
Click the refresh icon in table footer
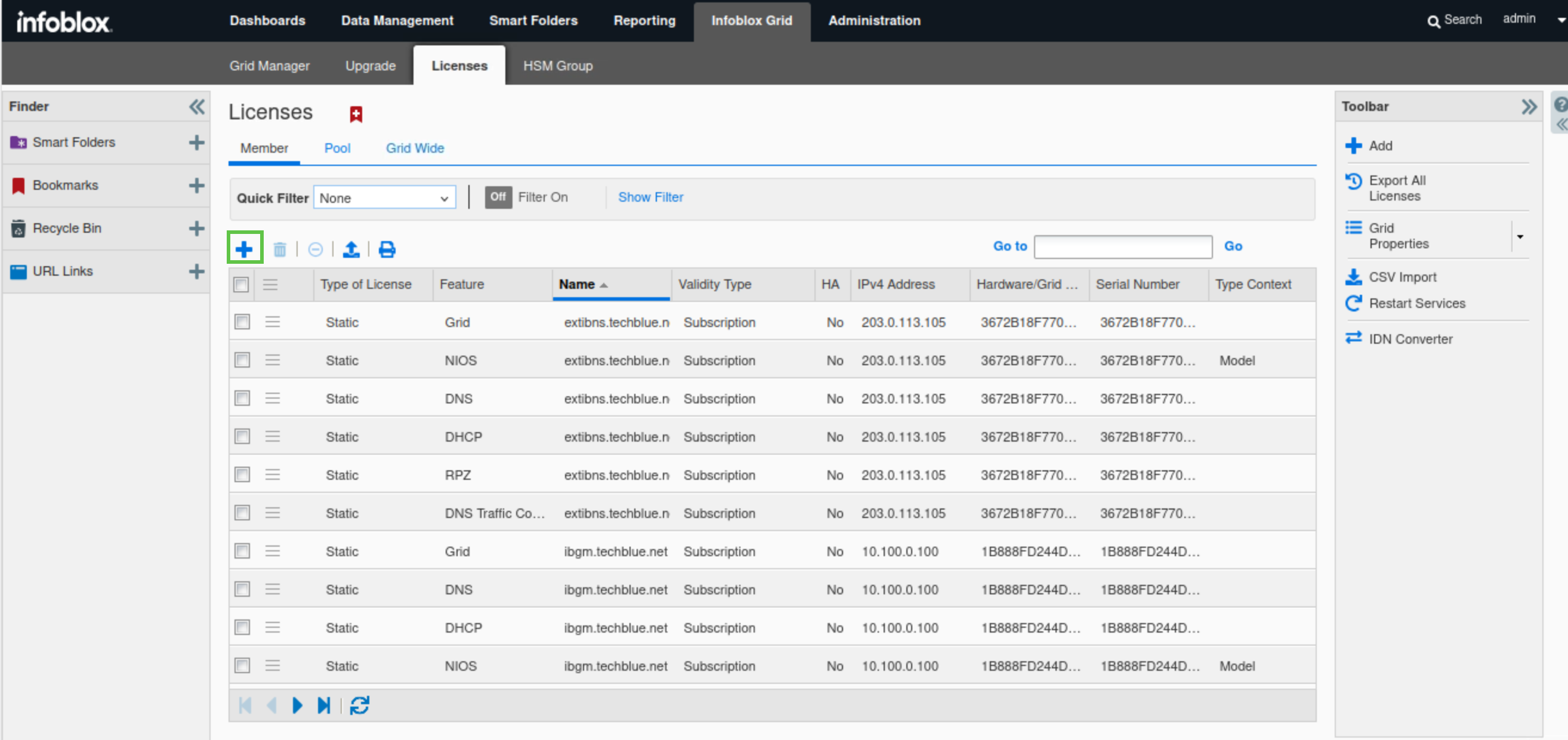pyautogui.click(x=359, y=705)
